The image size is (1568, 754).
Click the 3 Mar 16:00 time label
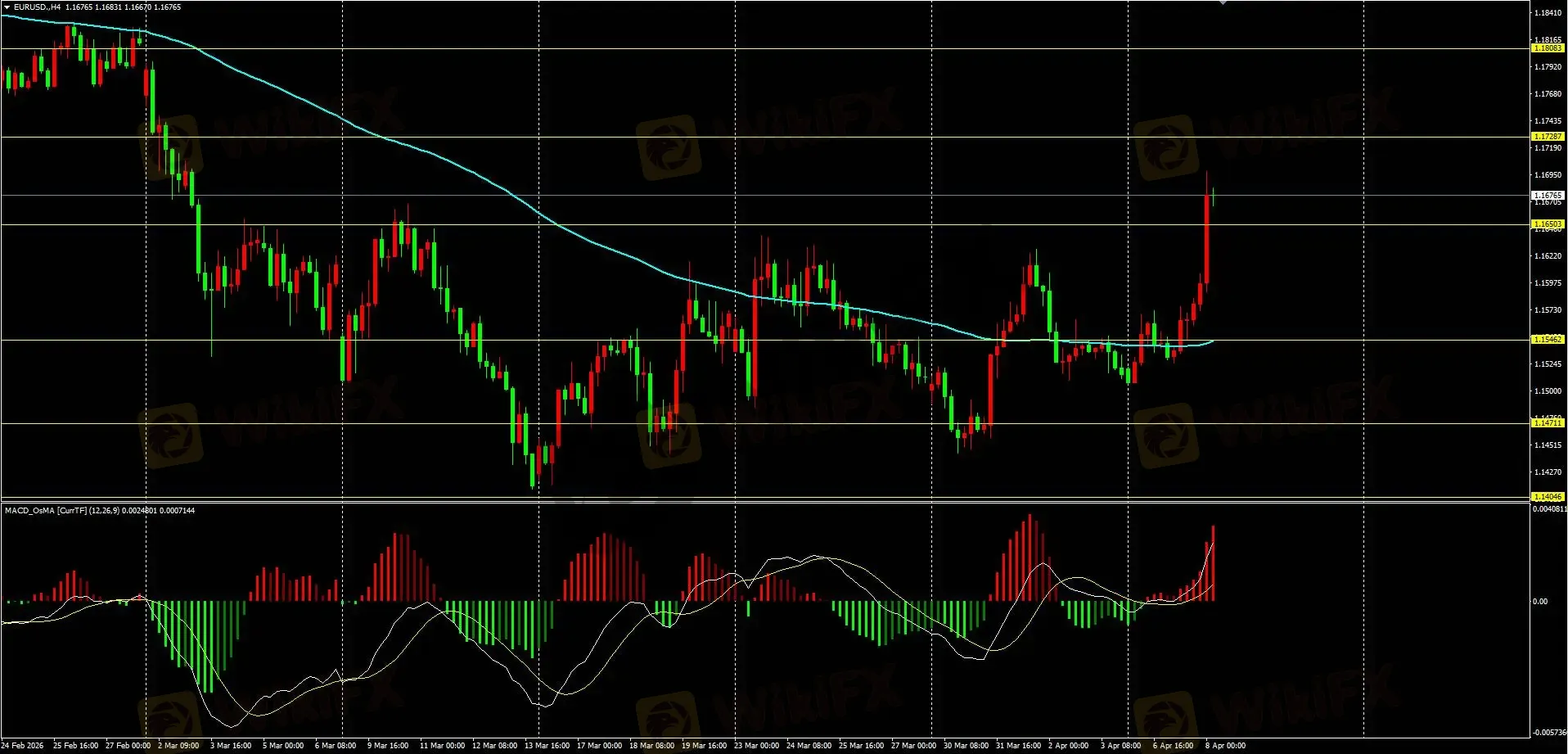[x=231, y=746]
